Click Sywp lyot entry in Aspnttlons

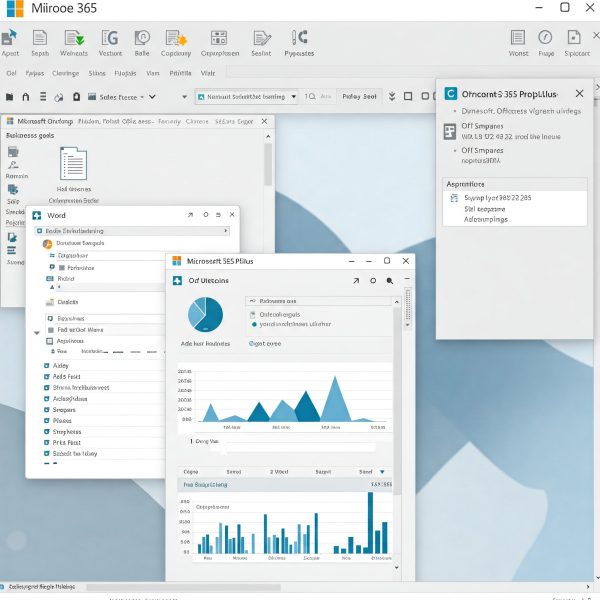point(497,197)
